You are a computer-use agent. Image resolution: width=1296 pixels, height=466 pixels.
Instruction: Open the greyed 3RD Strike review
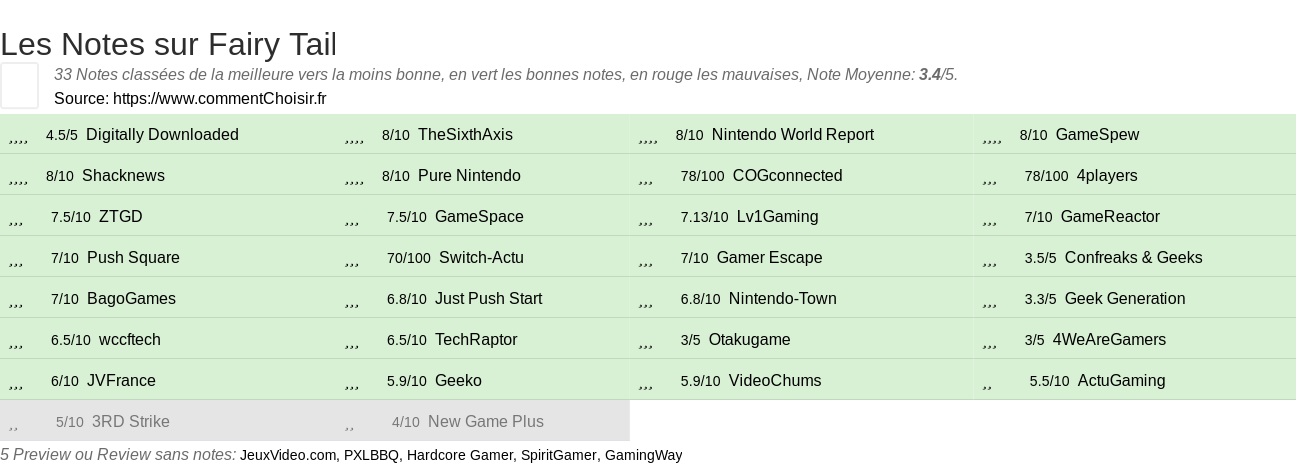(131, 422)
